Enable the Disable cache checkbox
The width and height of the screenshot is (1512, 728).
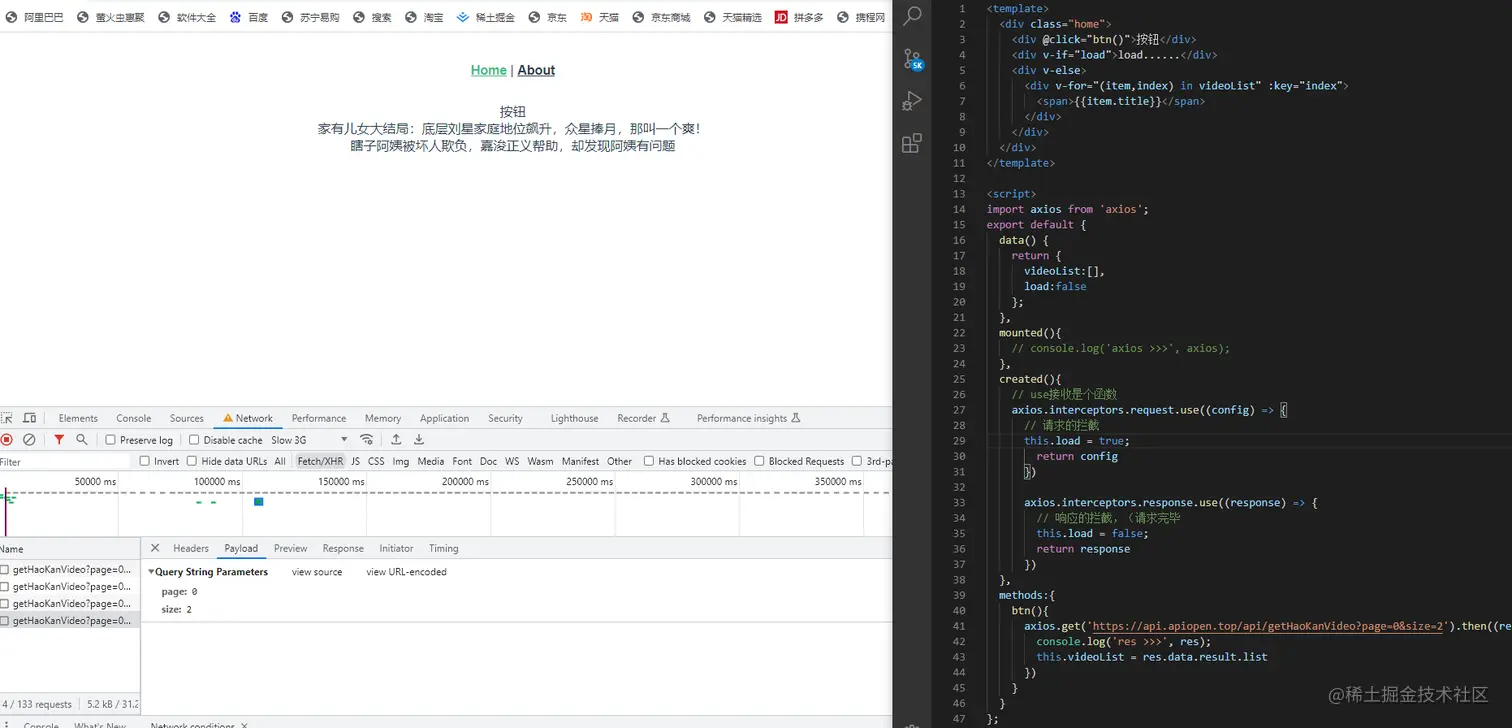194,440
